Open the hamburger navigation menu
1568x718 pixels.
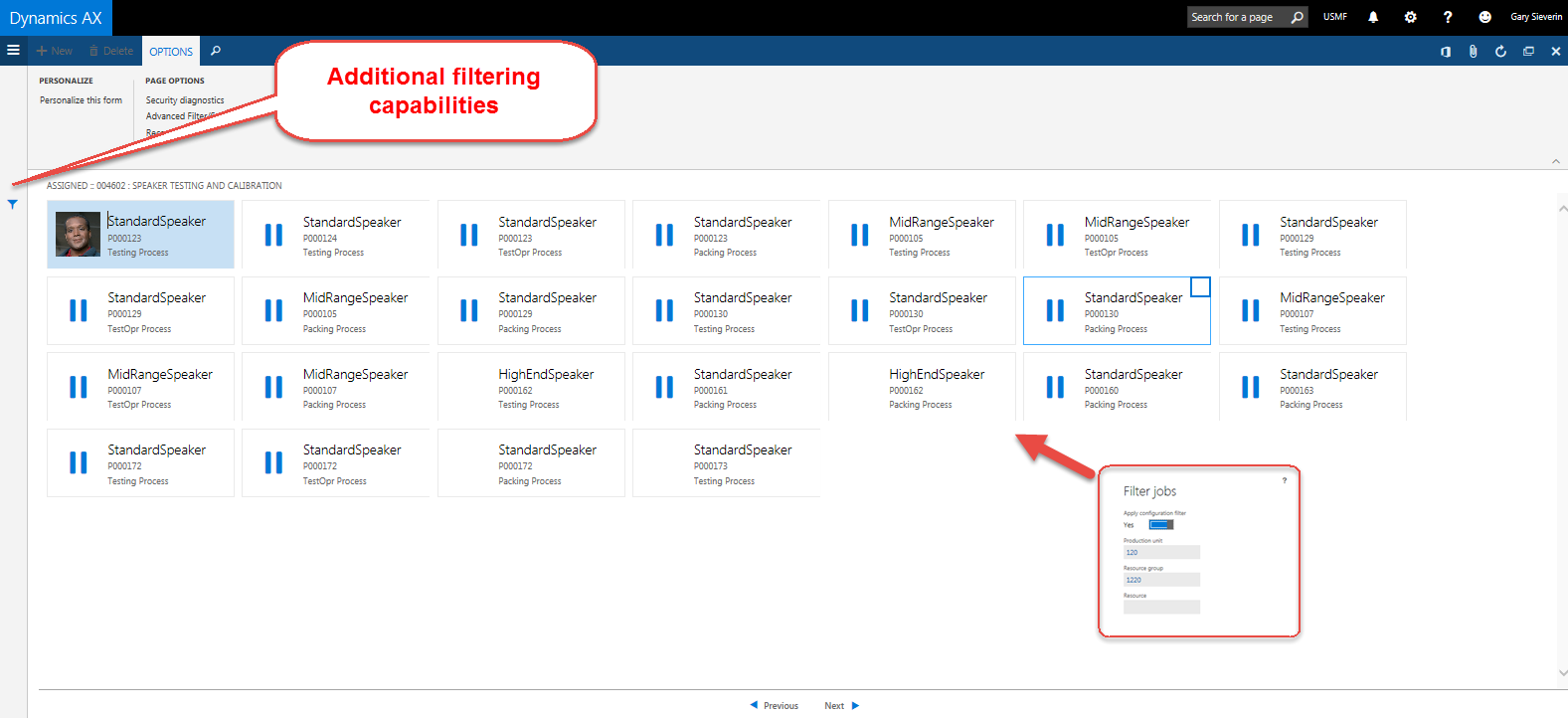point(13,51)
